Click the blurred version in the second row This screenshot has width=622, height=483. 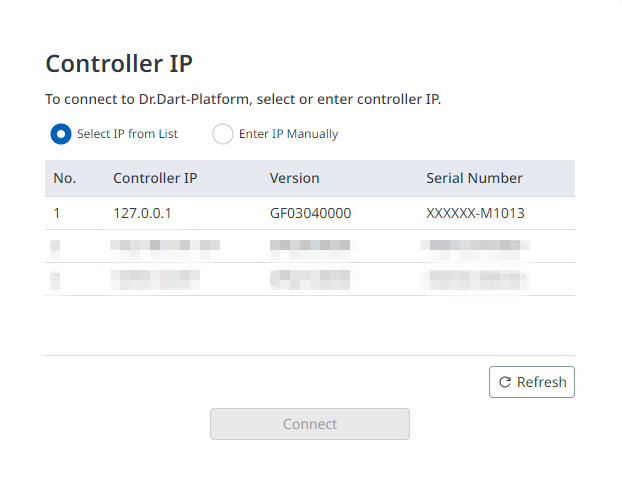pyautogui.click(x=310, y=245)
